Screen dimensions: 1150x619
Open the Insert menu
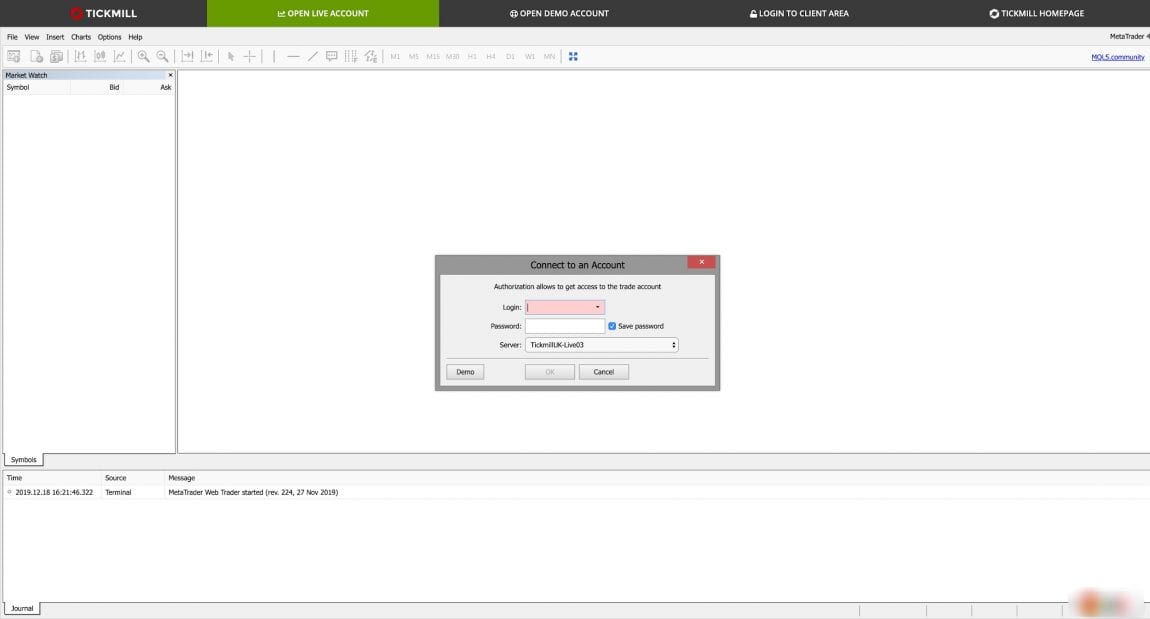click(55, 37)
